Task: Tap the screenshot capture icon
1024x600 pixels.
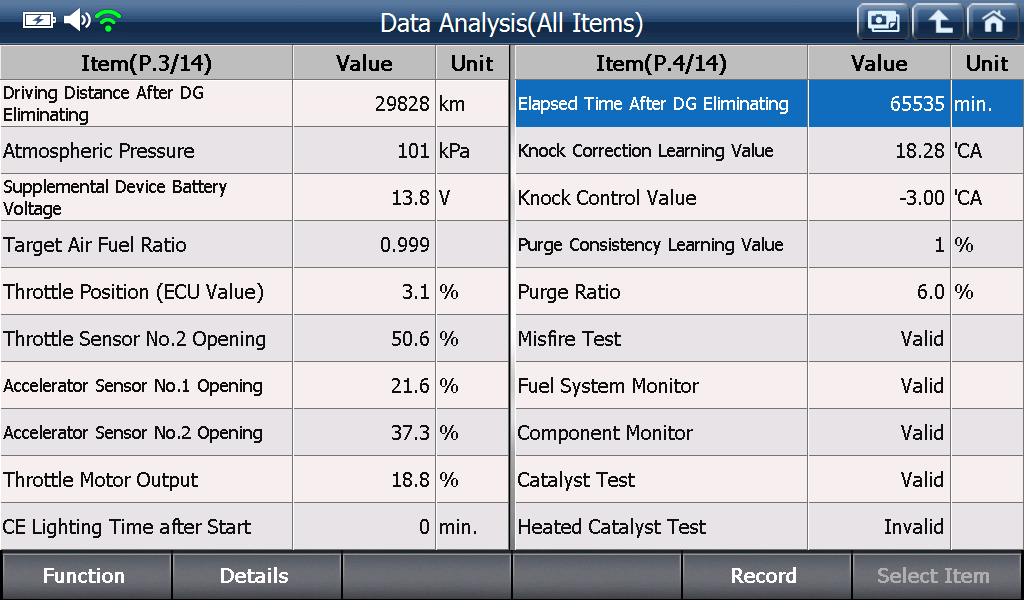Action: click(x=882, y=22)
